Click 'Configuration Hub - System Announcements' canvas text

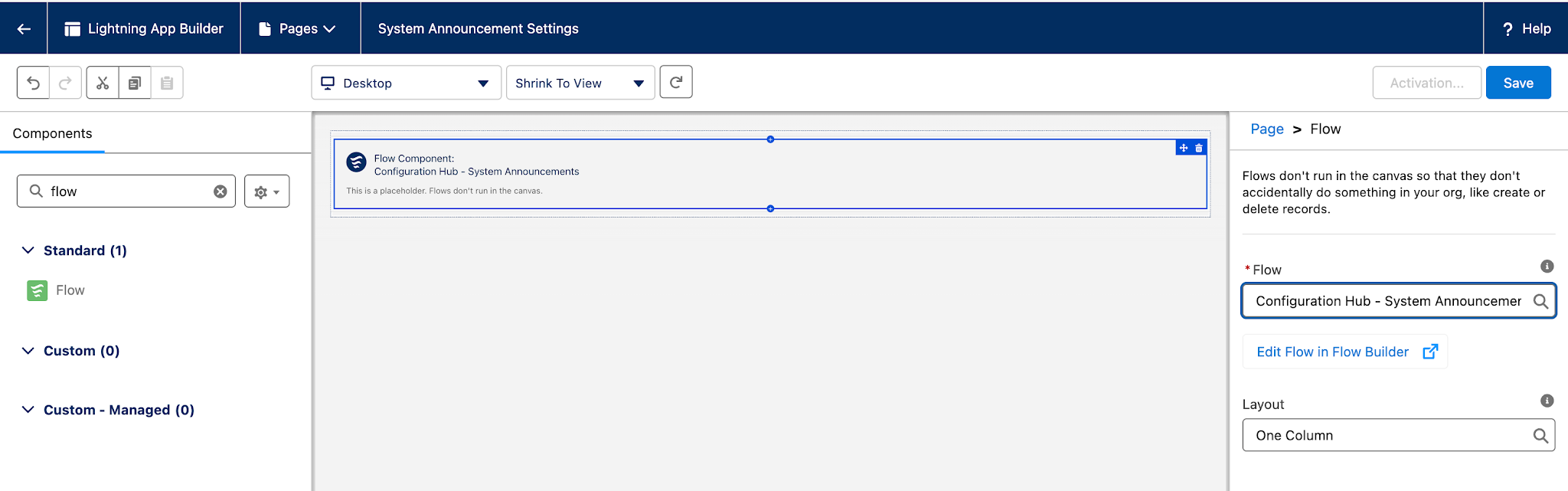476,172
